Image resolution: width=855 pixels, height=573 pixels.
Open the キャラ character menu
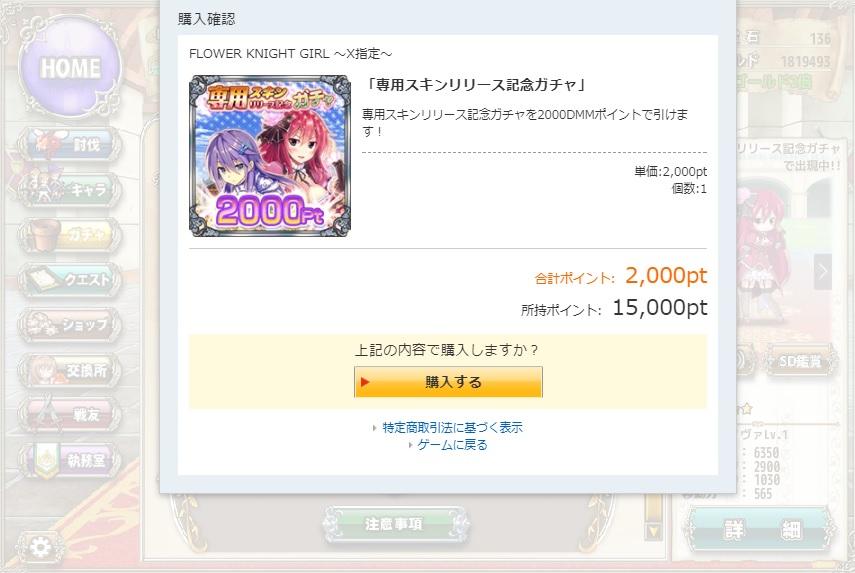[70, 190]
